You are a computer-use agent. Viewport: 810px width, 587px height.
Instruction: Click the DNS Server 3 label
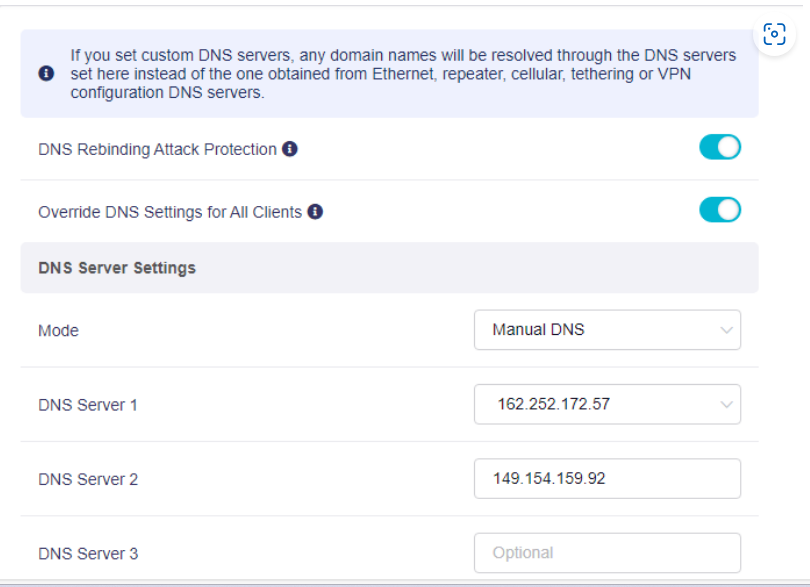click(88, 554)
